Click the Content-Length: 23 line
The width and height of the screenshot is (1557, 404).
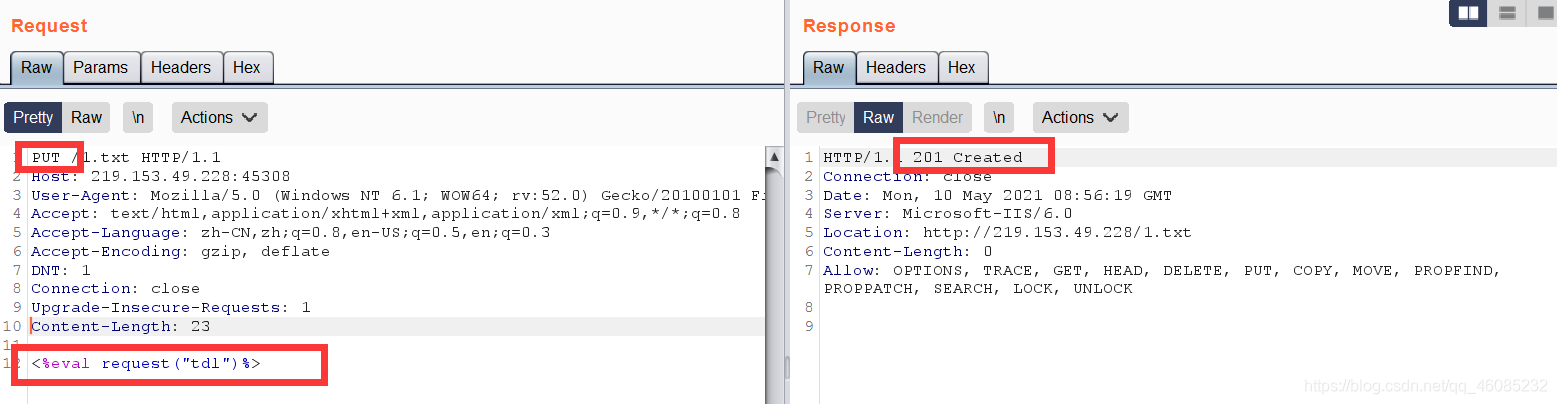coord(121,326)
